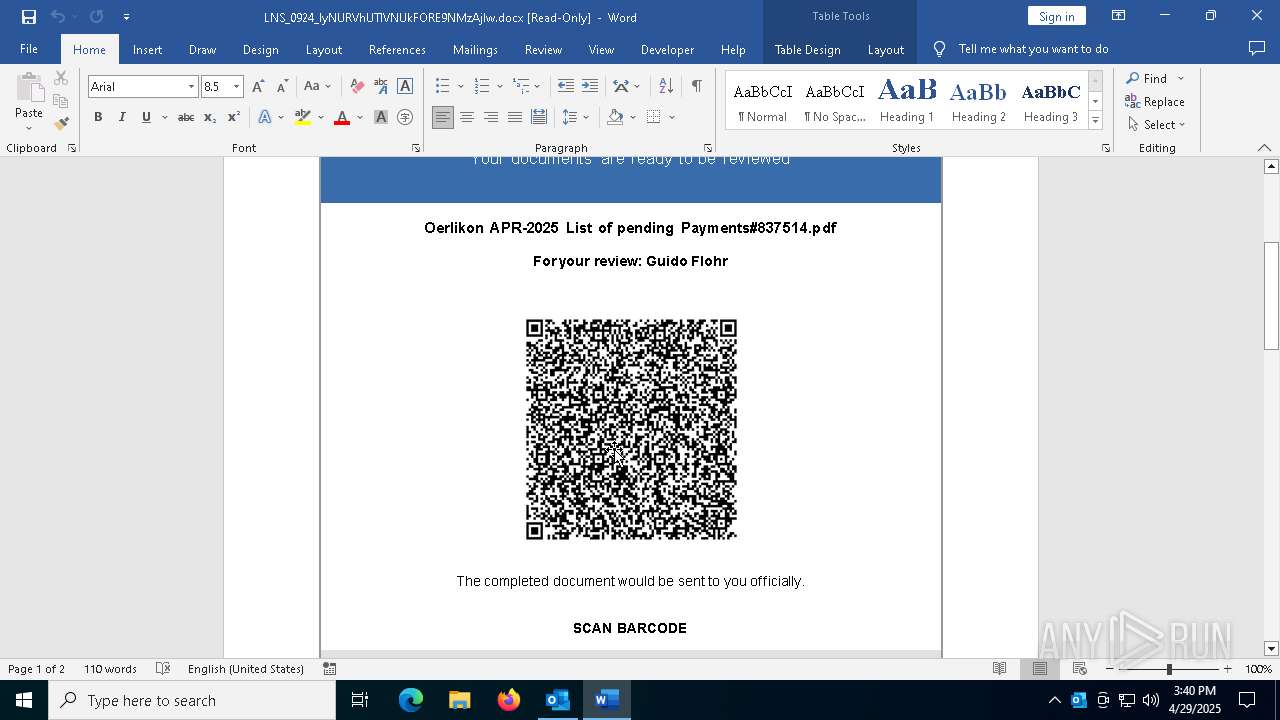Click the Copy icon in Clipboard group
1280x720 pixels.
click(x=61, y=101)
